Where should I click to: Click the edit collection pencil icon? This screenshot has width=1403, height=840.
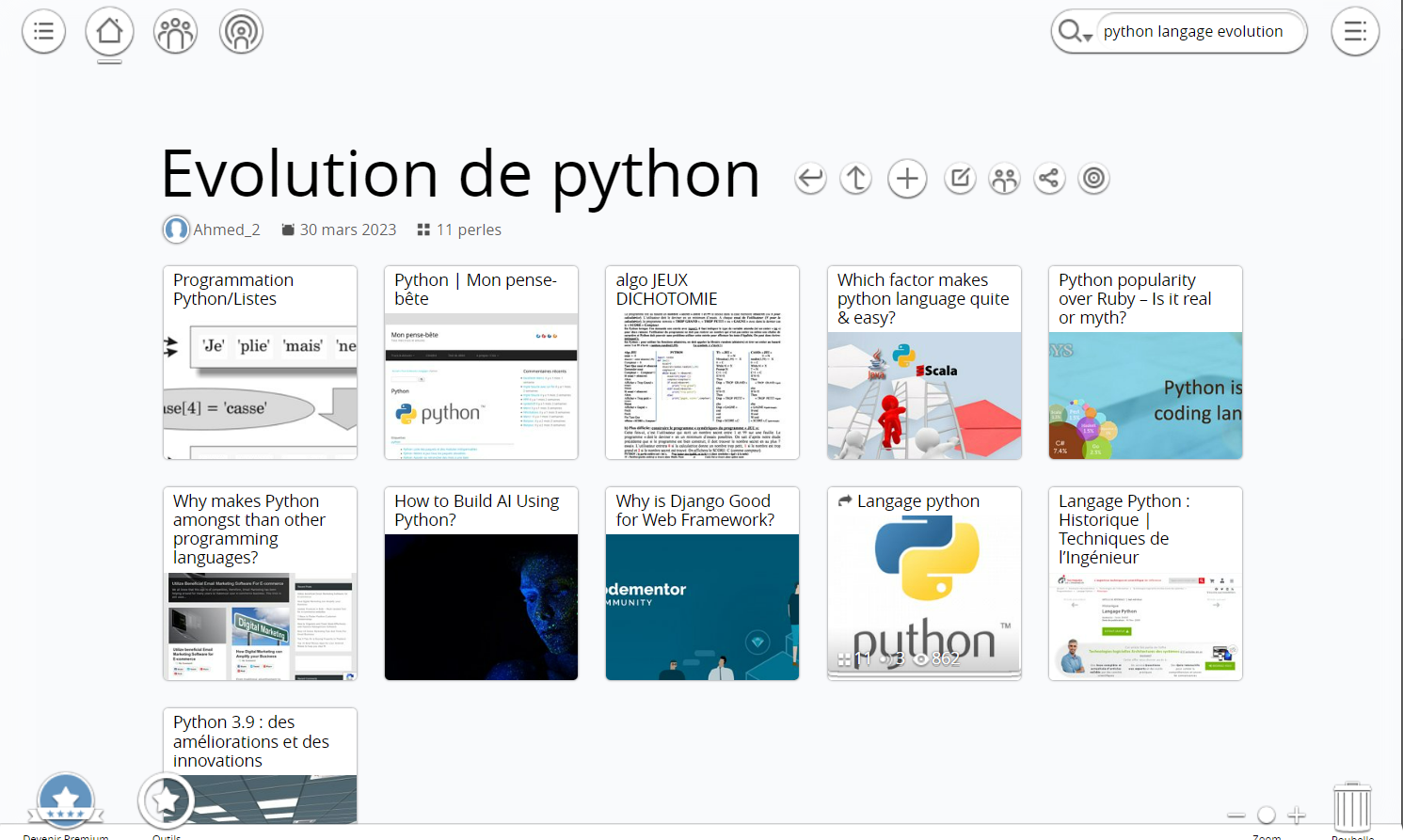(960, 179)
